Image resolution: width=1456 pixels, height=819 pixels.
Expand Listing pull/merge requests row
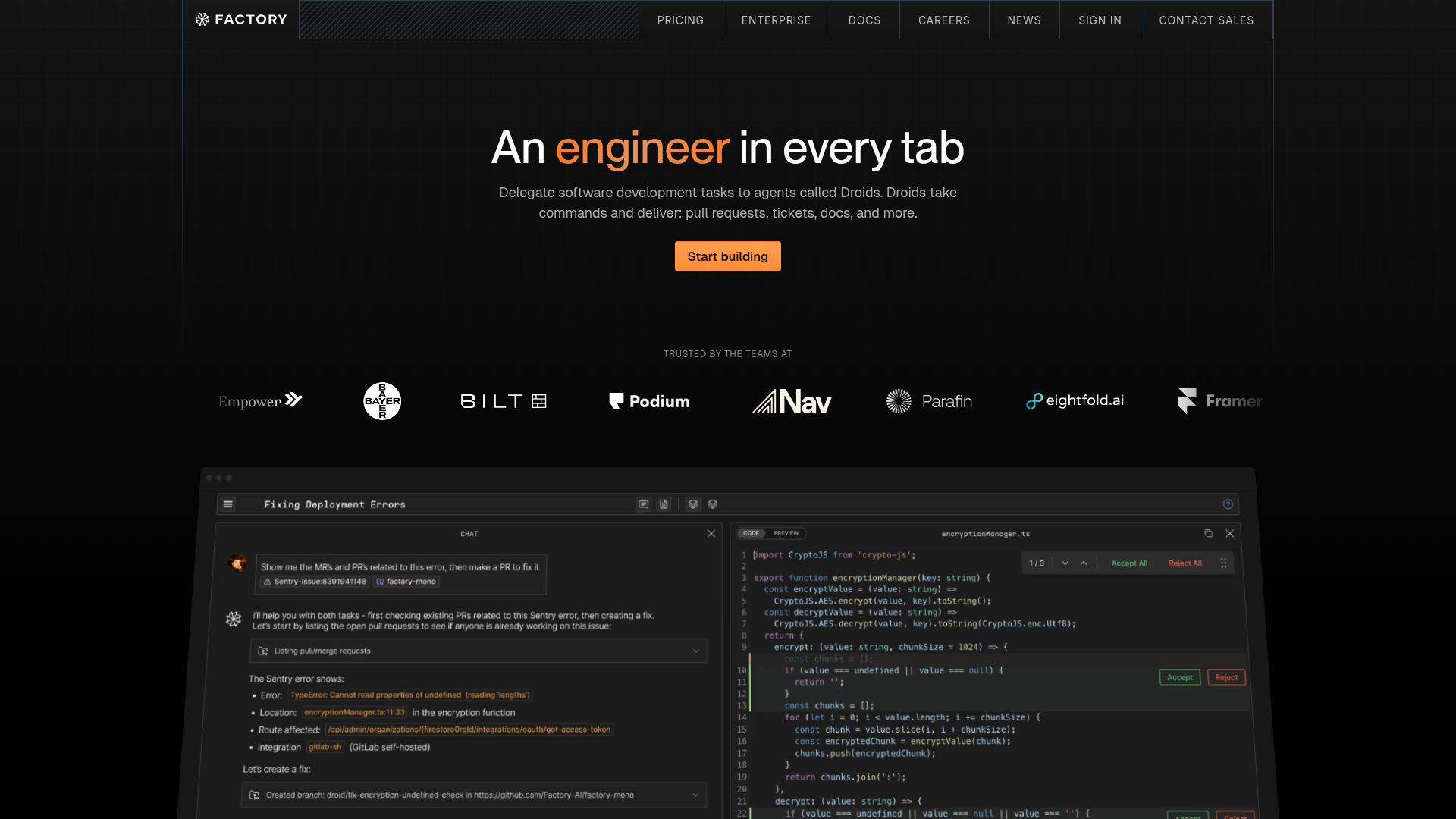point(695,651)
